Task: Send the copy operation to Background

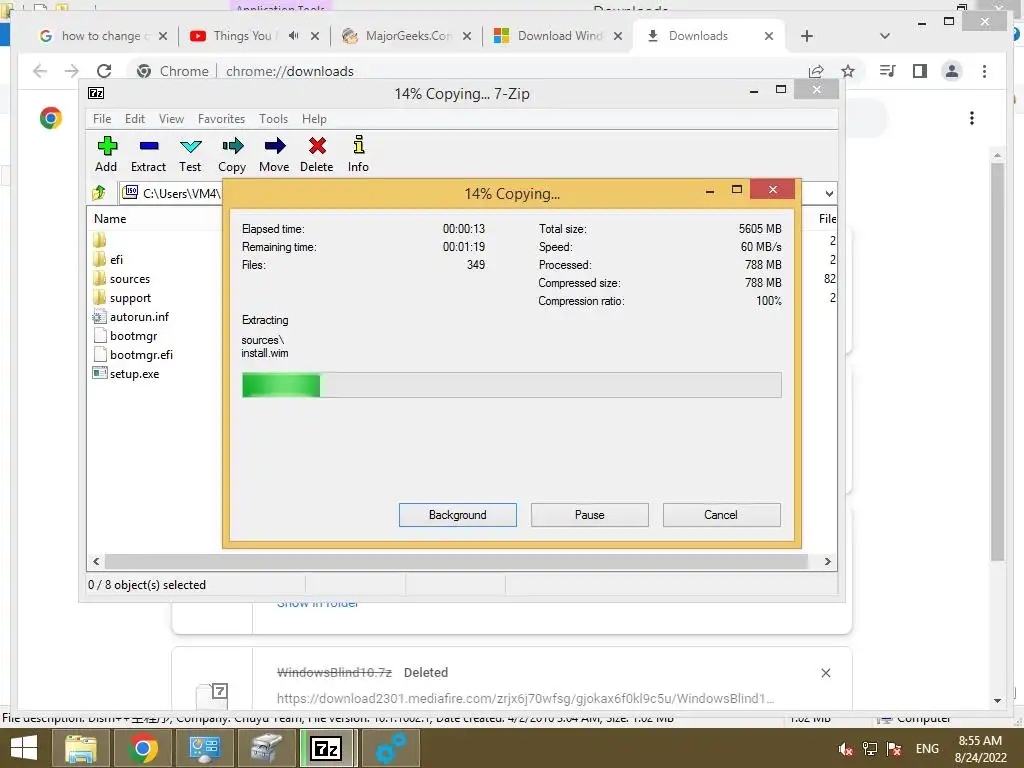Action: click(x=458, y=515)
